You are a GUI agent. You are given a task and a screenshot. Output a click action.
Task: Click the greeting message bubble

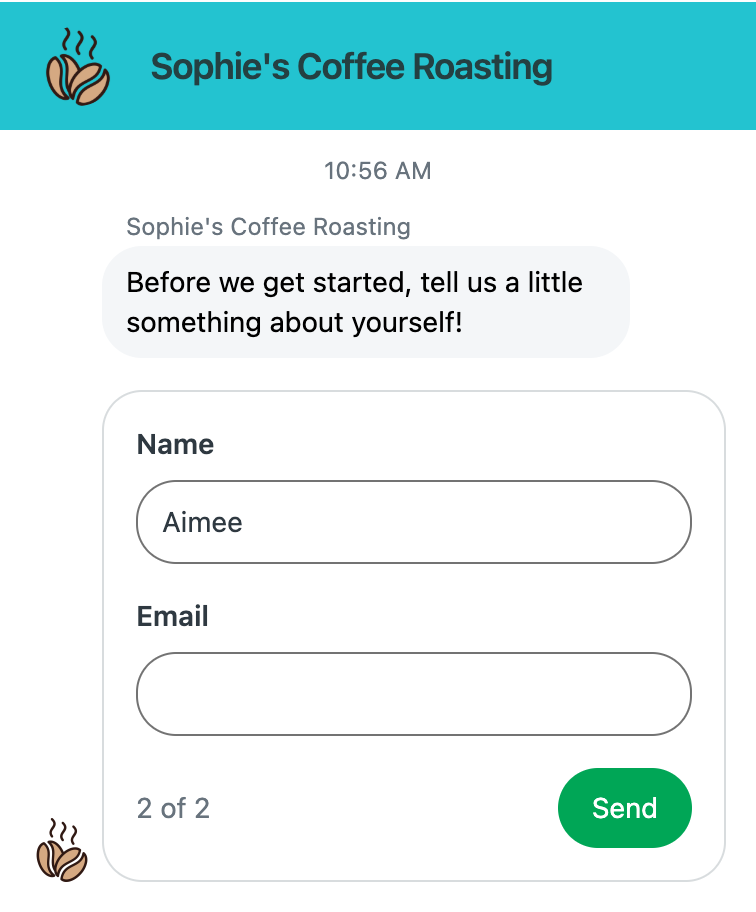click(x=366, y=302)
